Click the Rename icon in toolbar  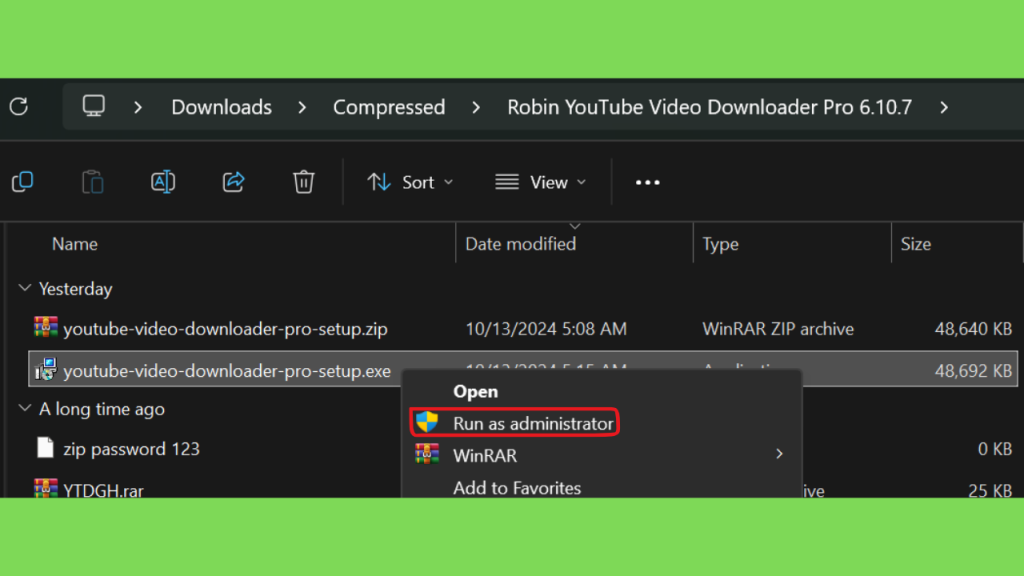(x=163, y=182)
